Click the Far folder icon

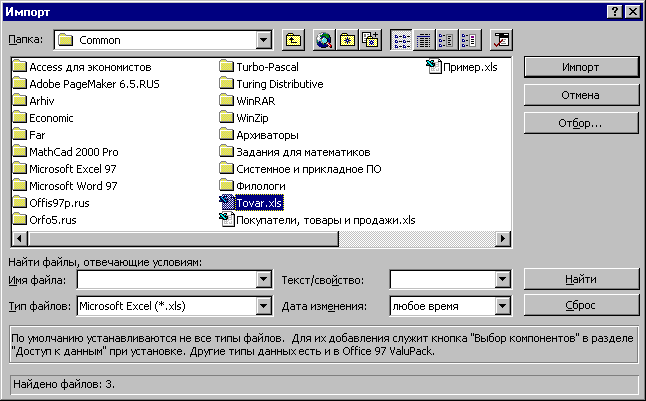tap(19, 134)
